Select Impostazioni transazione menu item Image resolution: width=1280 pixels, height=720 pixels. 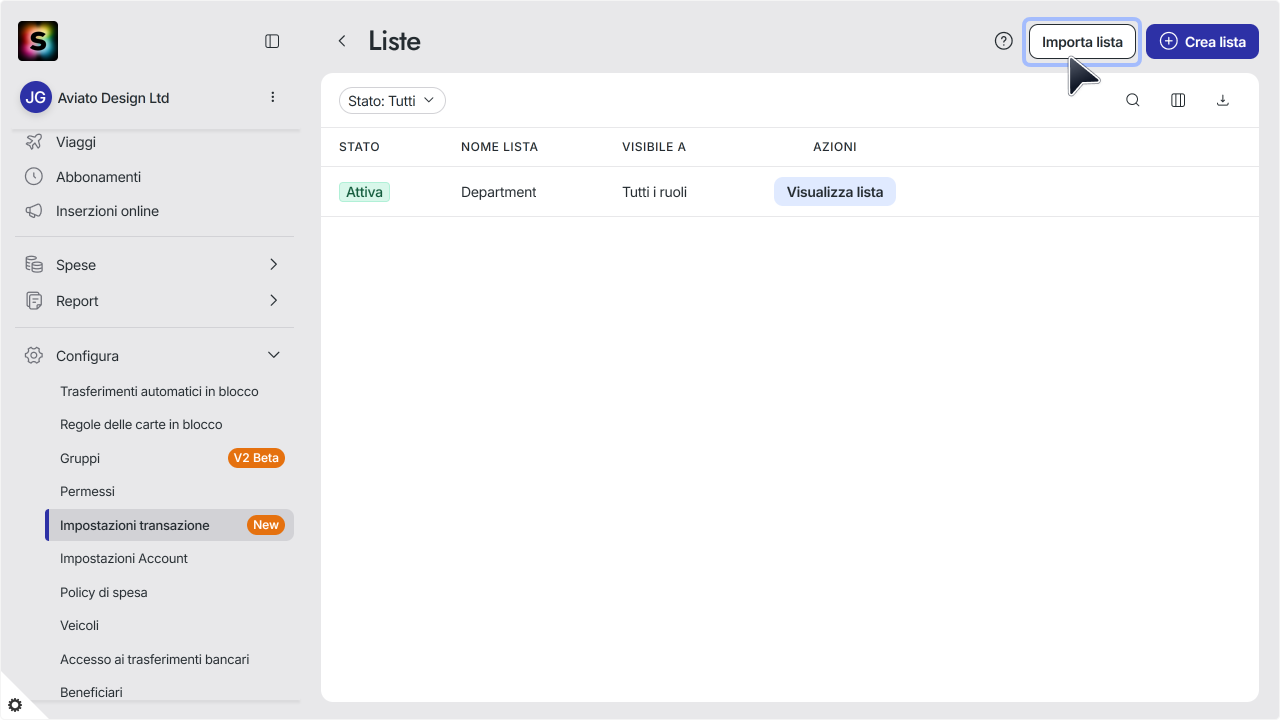(169, 525)
